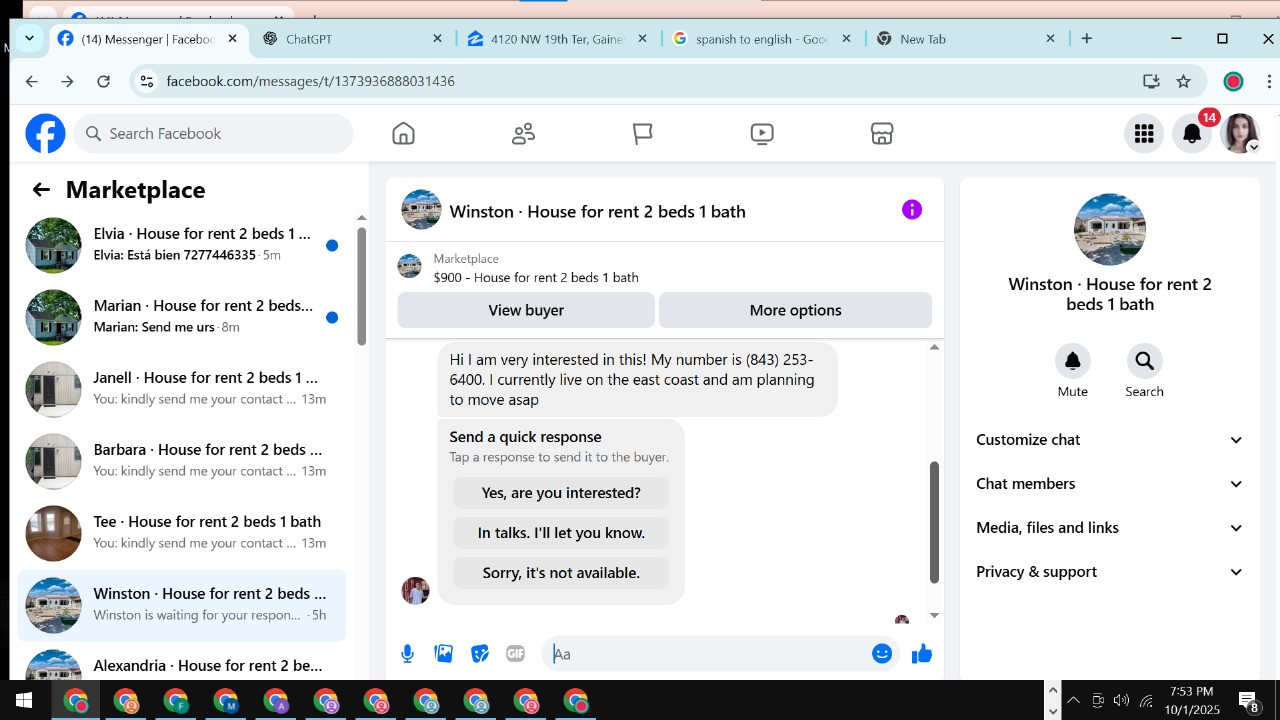Expand Chat members section
This screenshot has height=720, width=1280.
[x=1110, y=484]
